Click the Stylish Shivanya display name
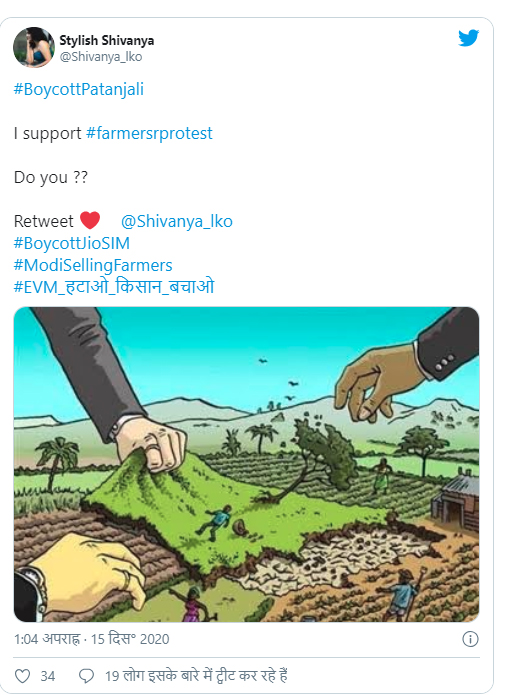This screenshot has width=509, height=695. (x=107, y=40)
